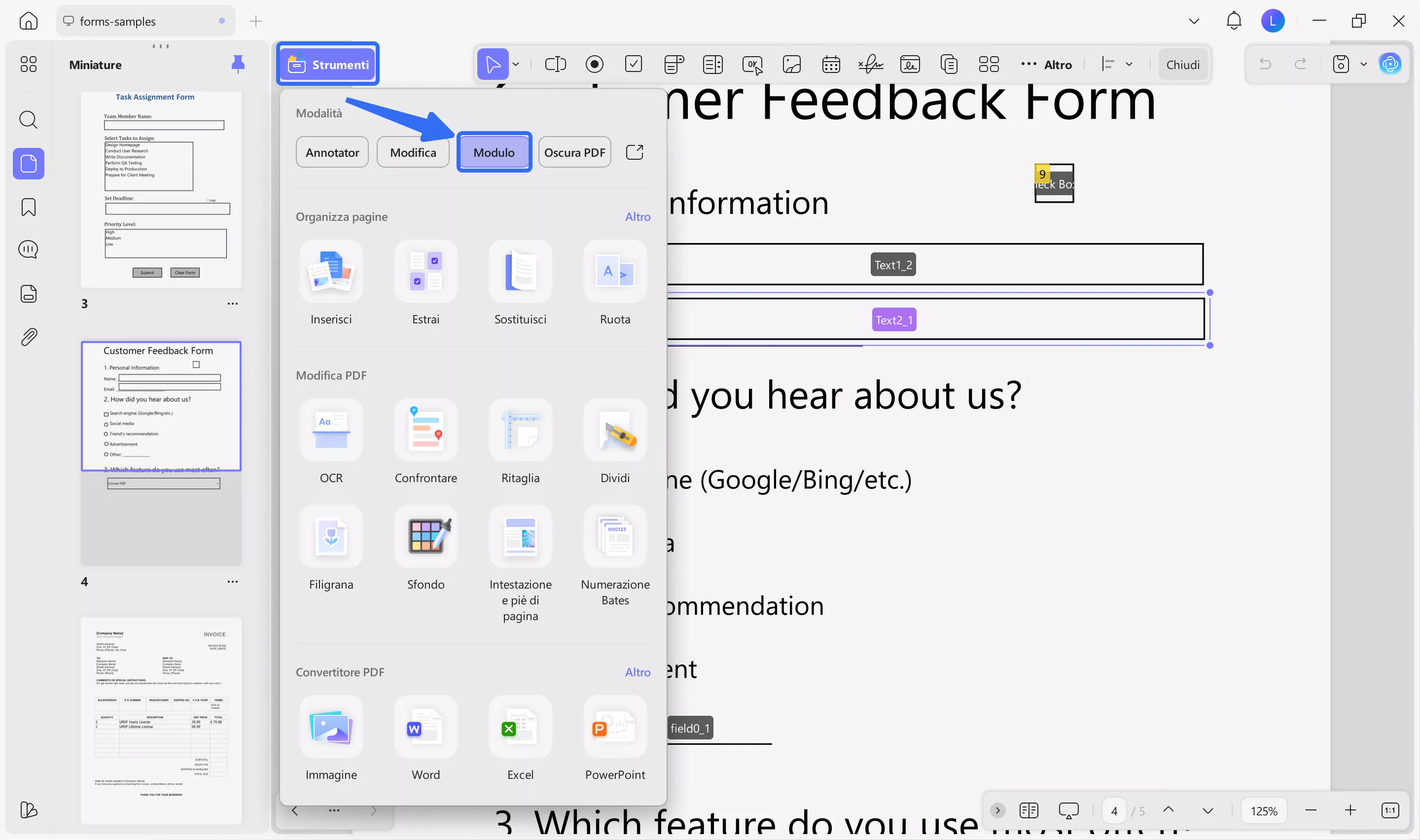The height and width of the screenshot is (840, 1420).
Task: Switch to Oscura PDF mode
Action: (574, 152)
